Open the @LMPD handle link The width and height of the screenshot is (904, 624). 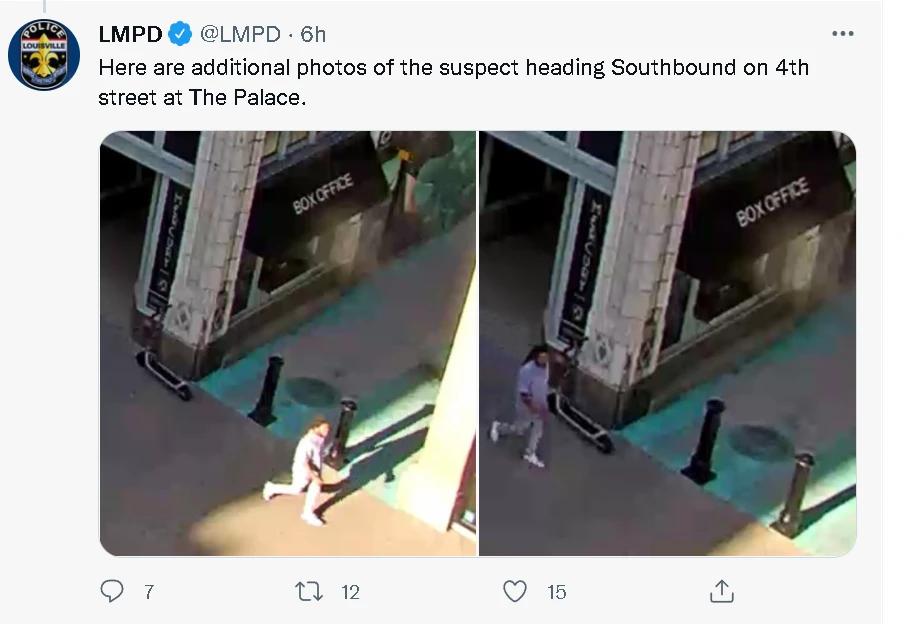[240, 34]
